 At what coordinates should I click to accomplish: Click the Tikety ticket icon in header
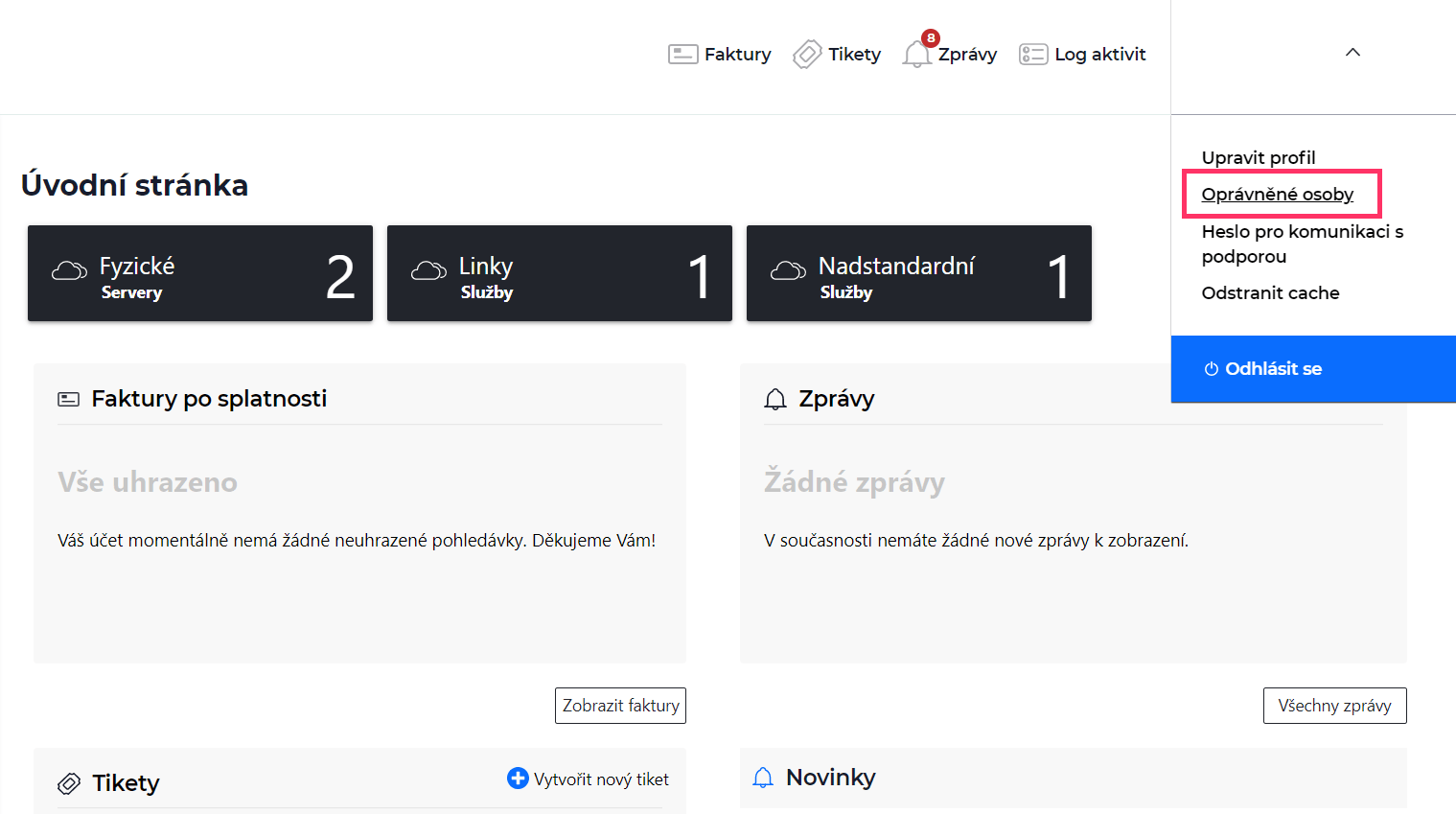tap(807, 55)
